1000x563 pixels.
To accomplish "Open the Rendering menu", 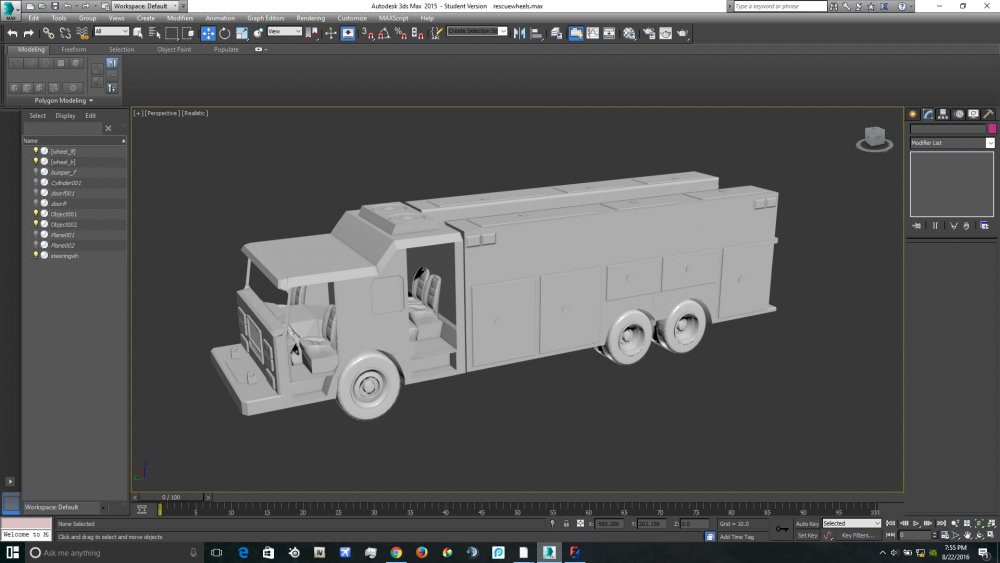I will click(310, 18).
